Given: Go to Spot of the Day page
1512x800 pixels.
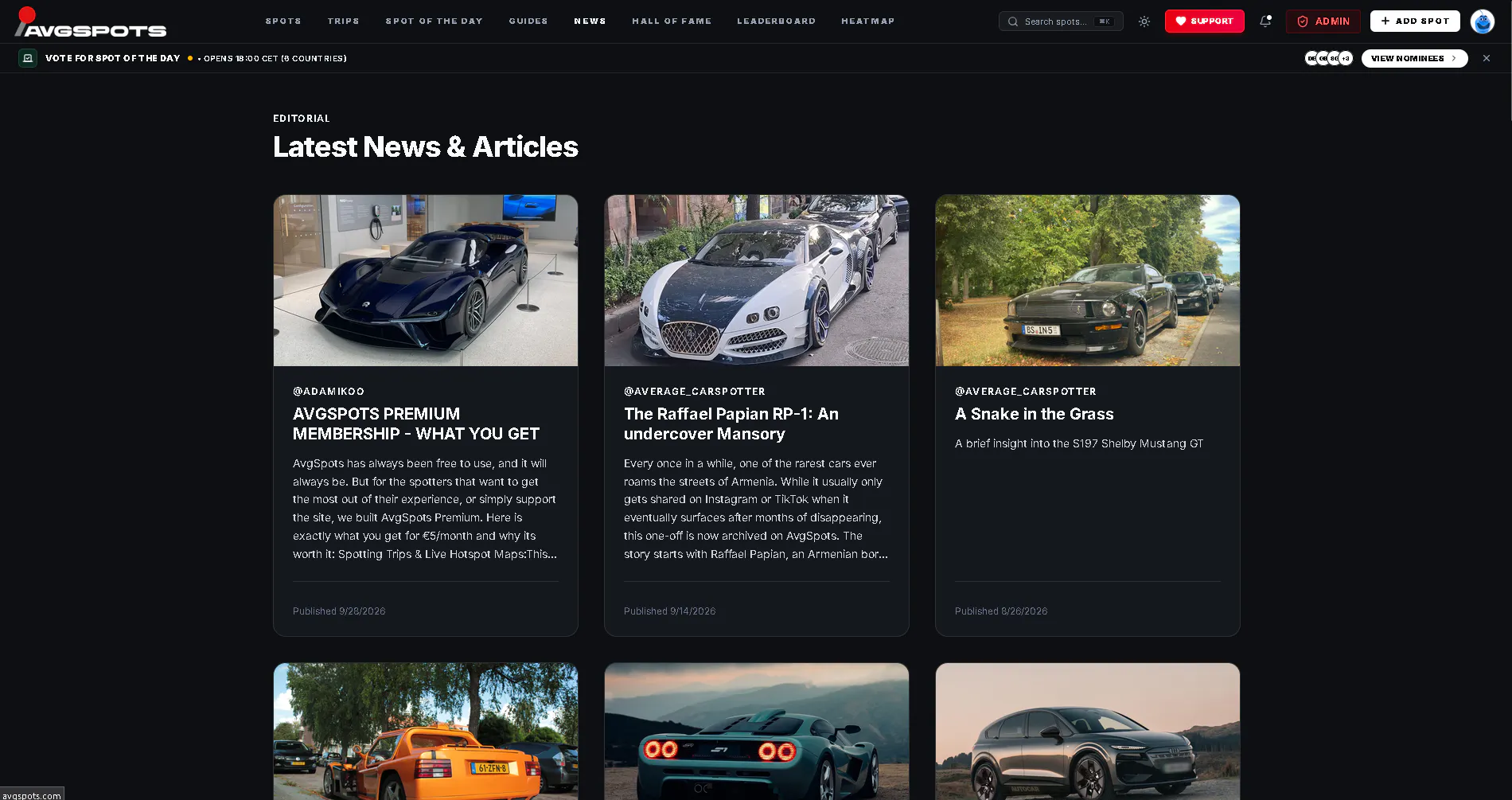Looking at the screenshot, I should [x=434, y=21].
